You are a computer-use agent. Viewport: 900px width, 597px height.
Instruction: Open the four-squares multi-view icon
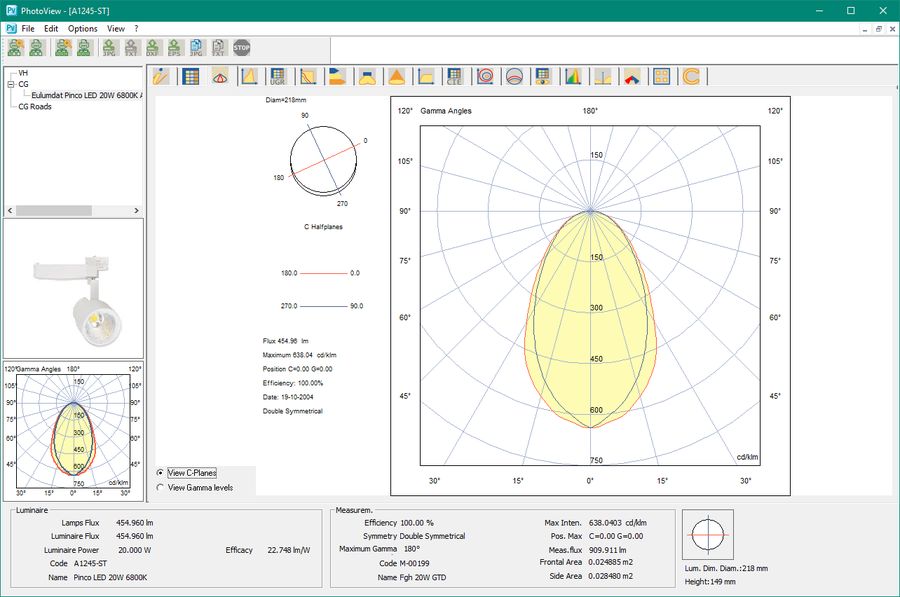[661, 76]
